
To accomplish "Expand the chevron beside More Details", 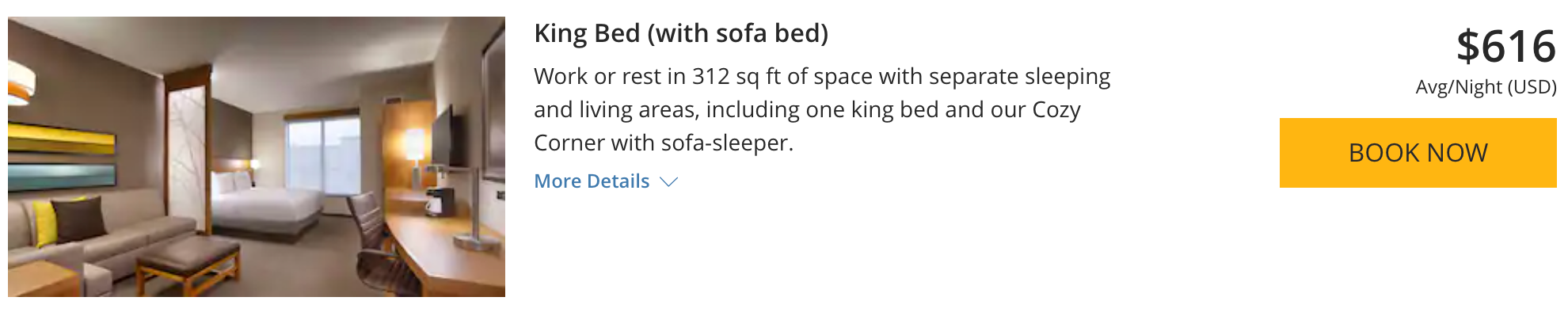I will coord(669,182).
